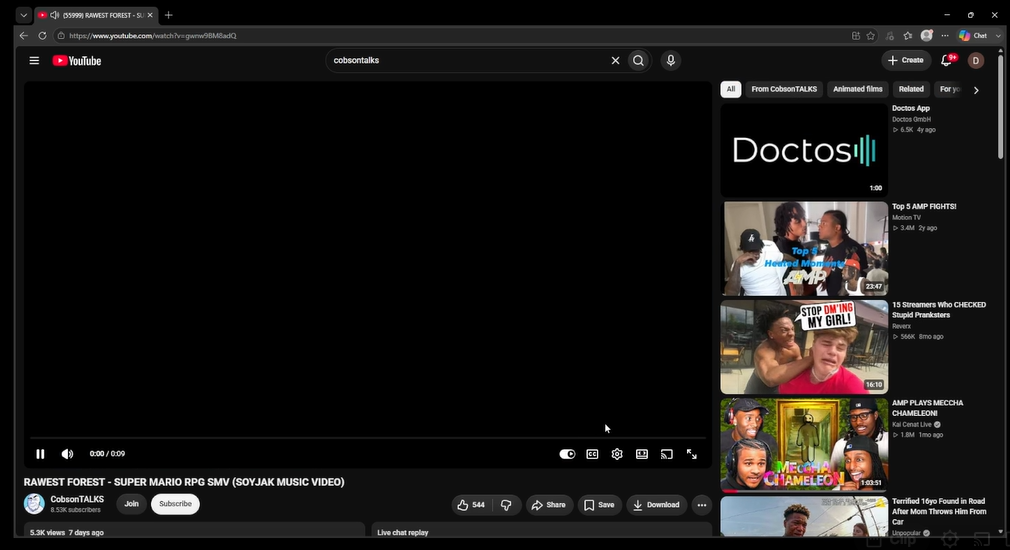Switch the player to theater mode
Image resolution: width=1010 pixels, height=550 pixels.
coord(642,454)
